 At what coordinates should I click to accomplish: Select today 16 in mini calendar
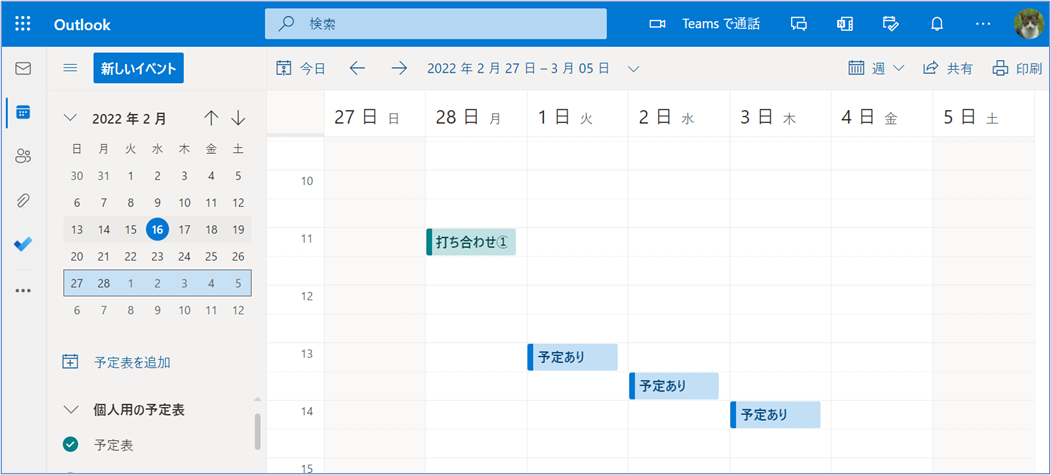(x=158, y=230)
